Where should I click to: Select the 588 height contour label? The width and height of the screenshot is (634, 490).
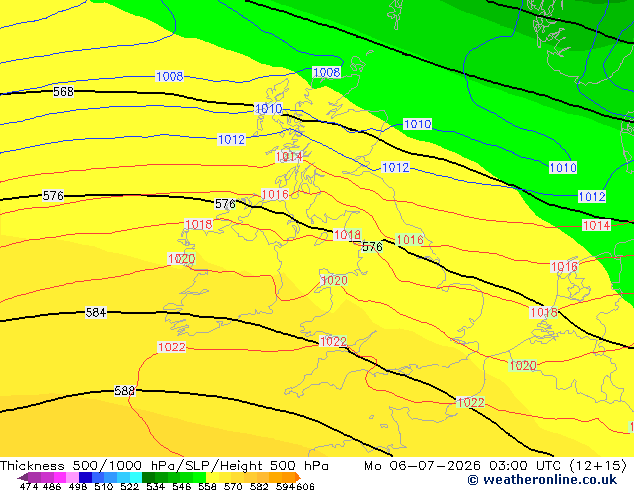click(x=125, y=391)
